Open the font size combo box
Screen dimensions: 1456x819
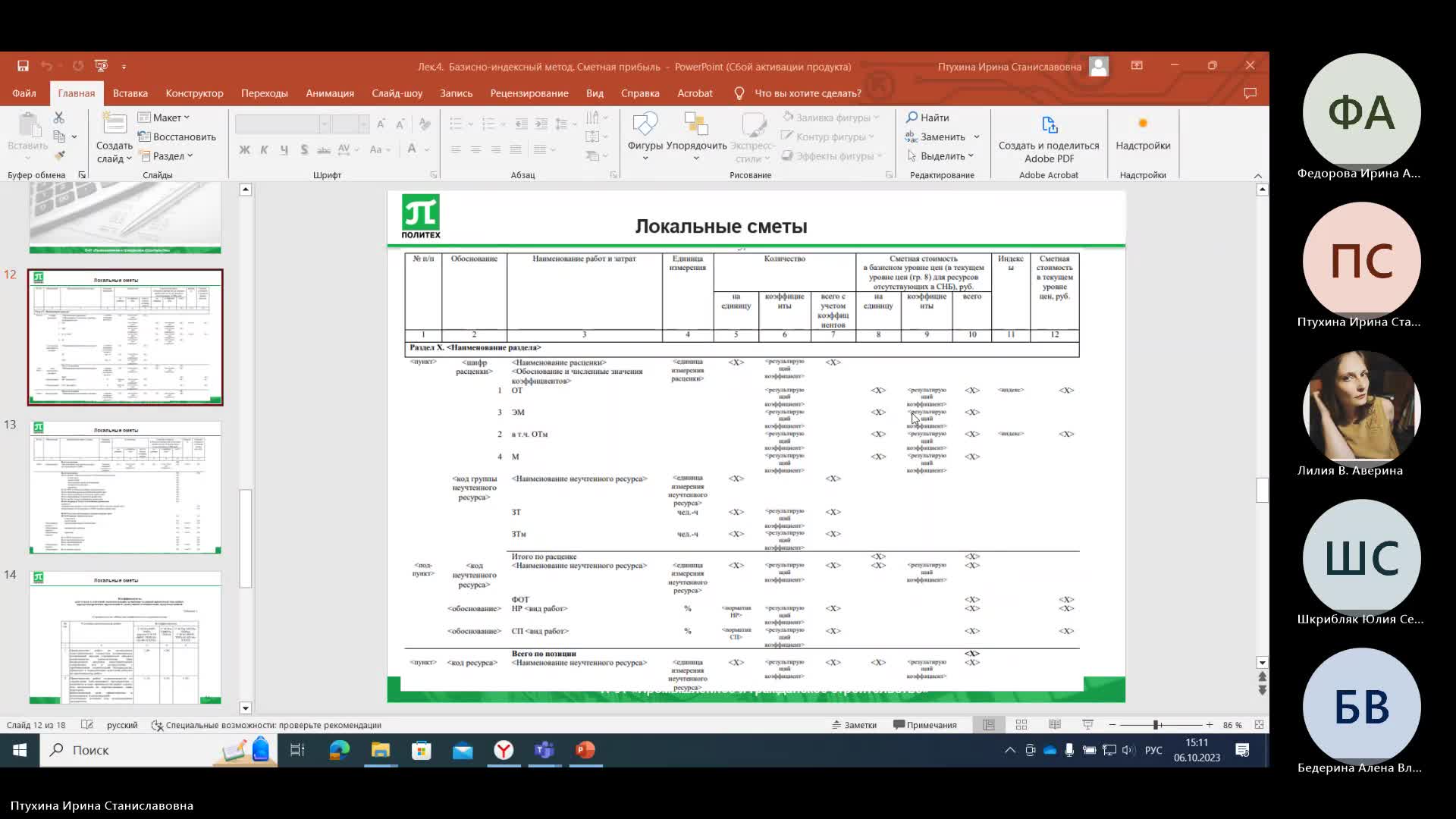tap(350, 124)
